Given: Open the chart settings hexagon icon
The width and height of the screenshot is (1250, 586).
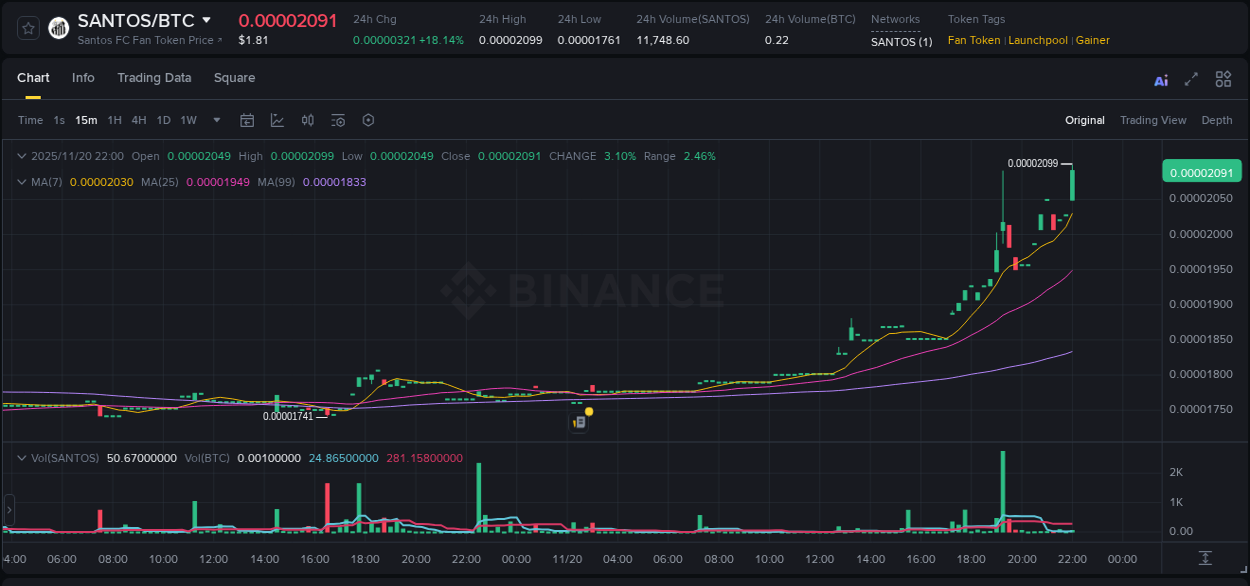Looking at the screenshot, I should click(x=367, y=120).
